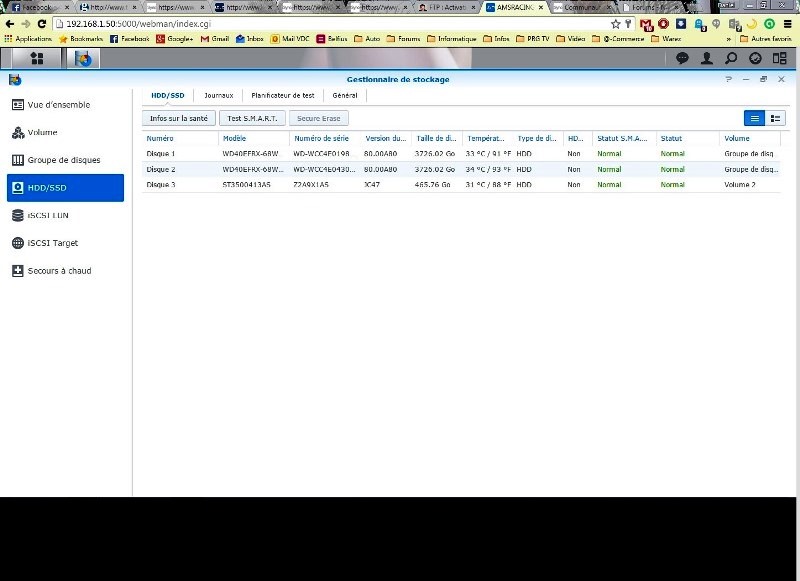Click the 465.76 Go size cell

click(432, 185)
